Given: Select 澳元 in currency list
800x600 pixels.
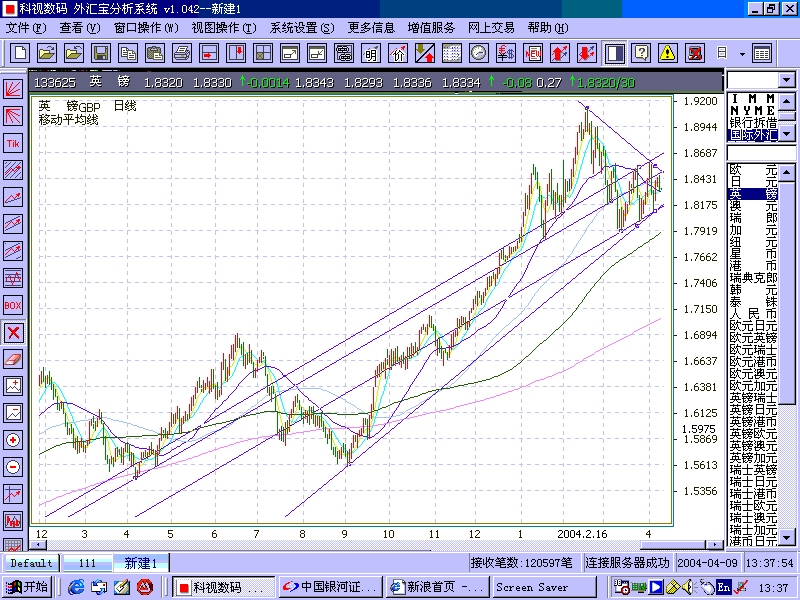Looking at the screenshot, I should click(x=753, y=206).
